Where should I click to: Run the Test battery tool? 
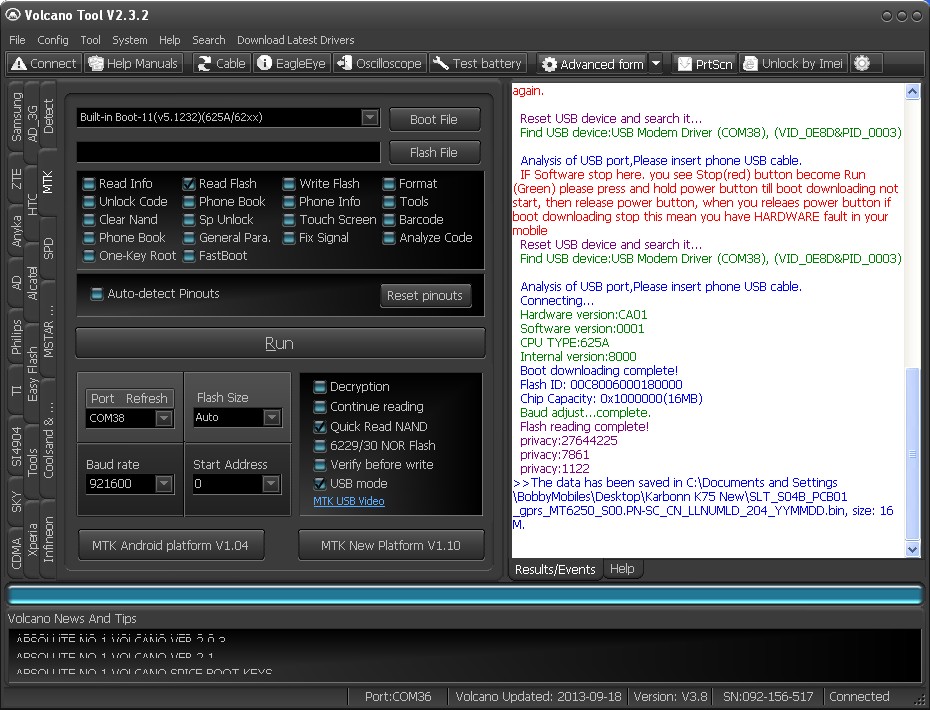477,63
